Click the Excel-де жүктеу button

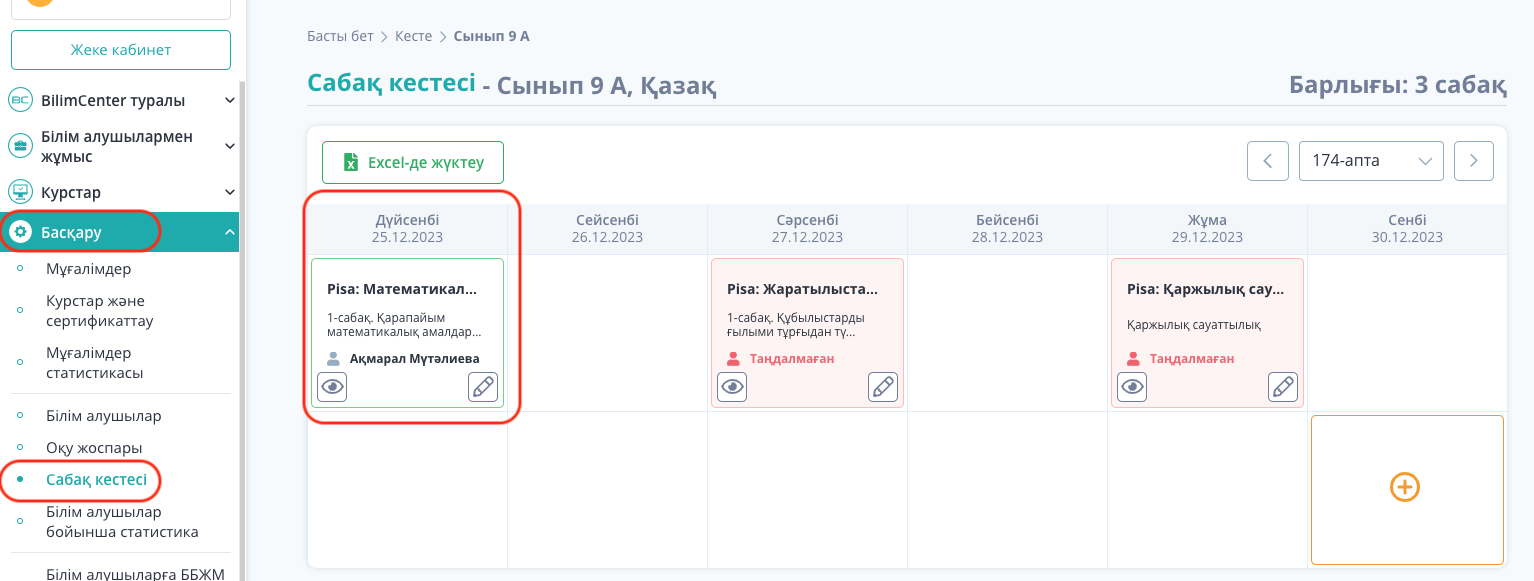[413, 162]
